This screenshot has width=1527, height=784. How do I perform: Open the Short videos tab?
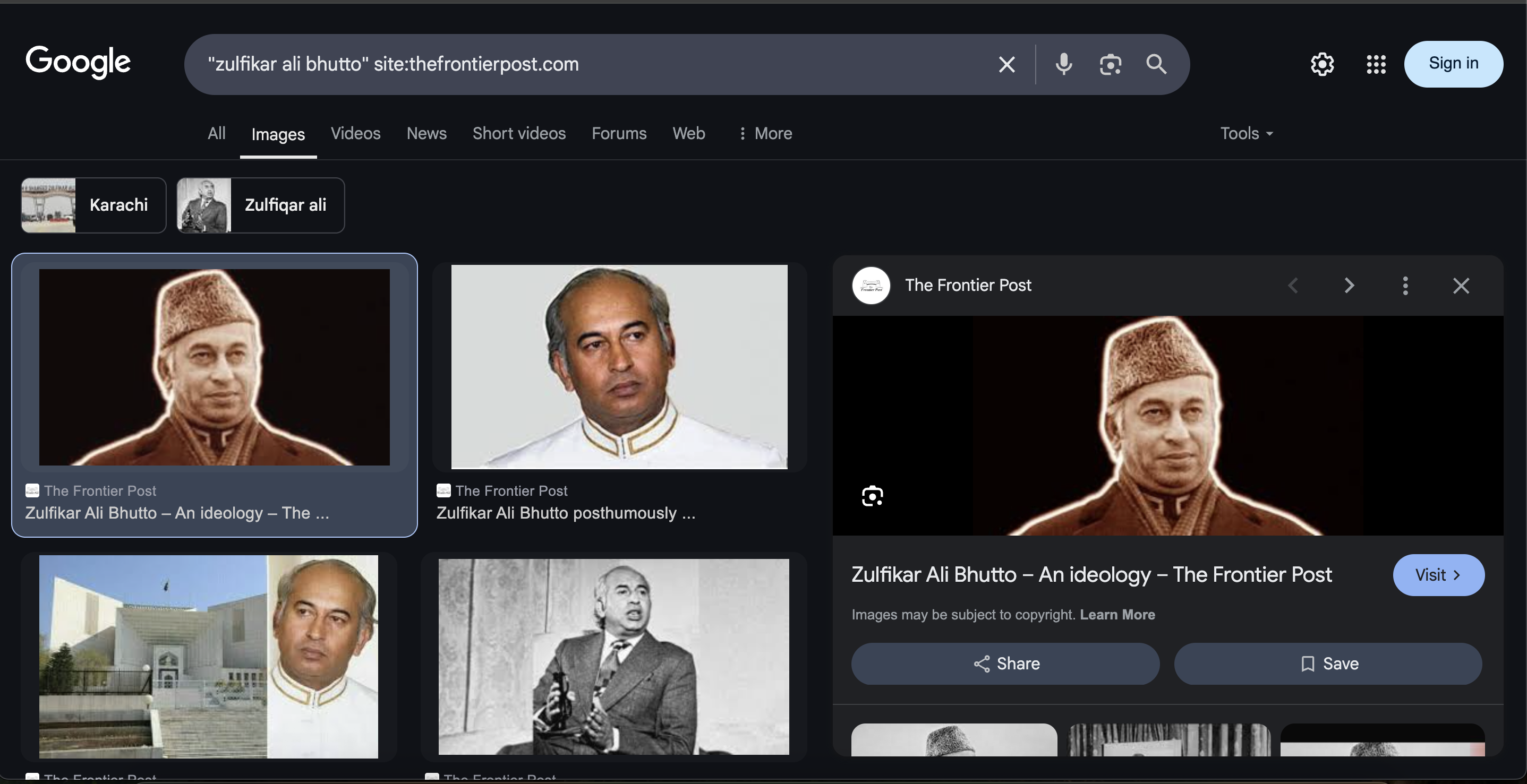point(519,133)
